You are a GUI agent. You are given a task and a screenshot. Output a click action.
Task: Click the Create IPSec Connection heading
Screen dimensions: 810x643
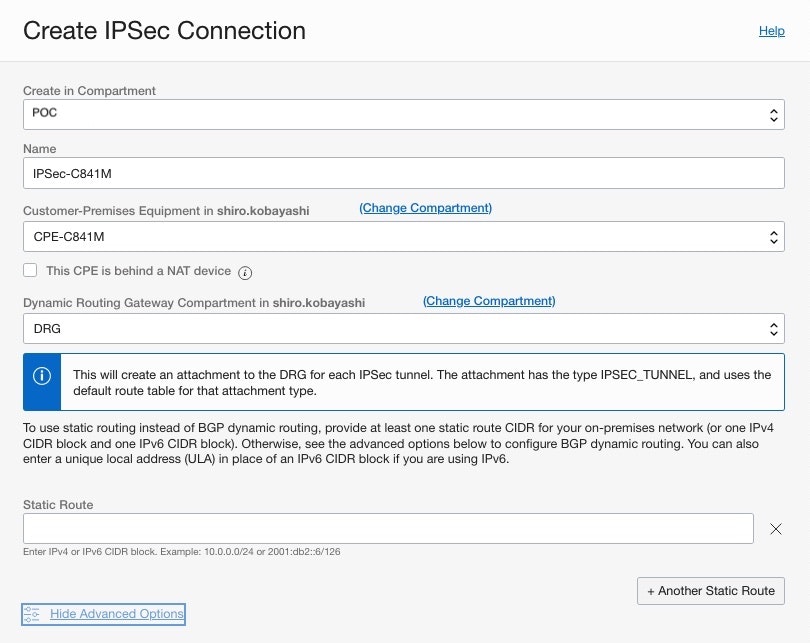tap(164, 31)
